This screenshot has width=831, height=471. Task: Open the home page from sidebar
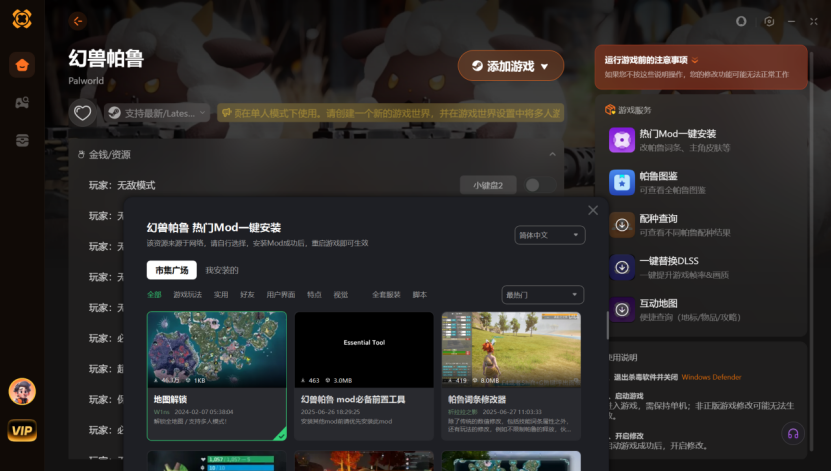(x=21, y=66)
